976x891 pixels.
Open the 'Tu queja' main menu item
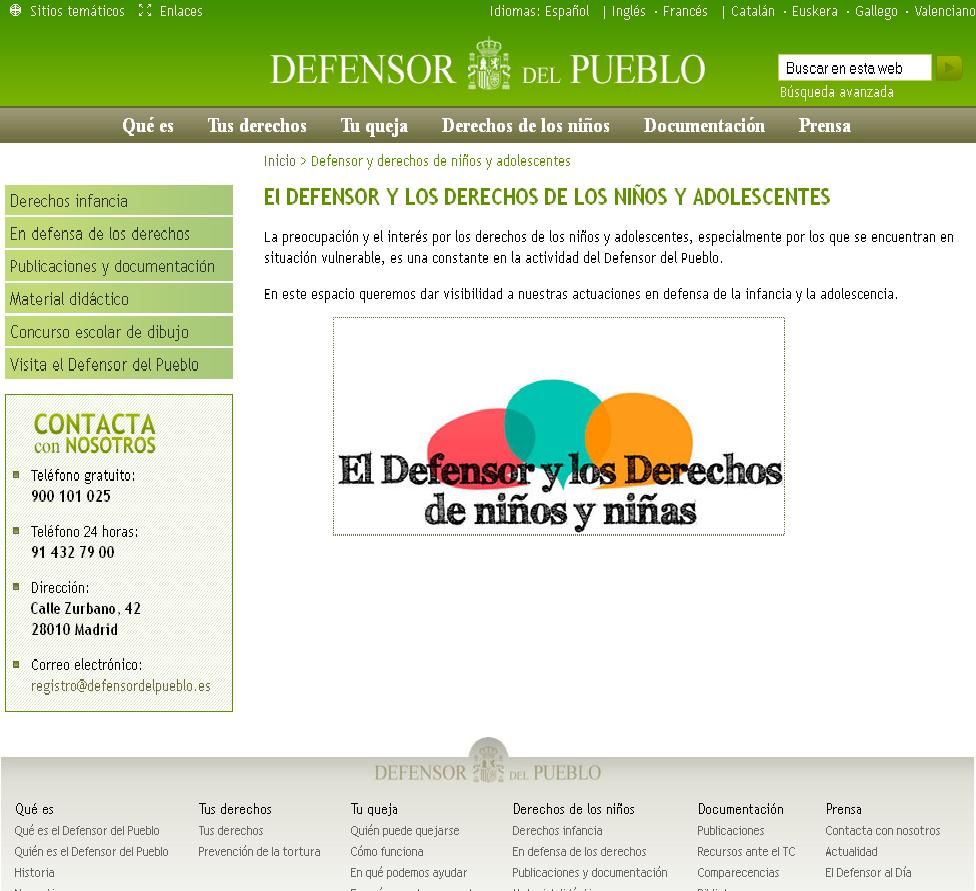[x=374, y=126]
